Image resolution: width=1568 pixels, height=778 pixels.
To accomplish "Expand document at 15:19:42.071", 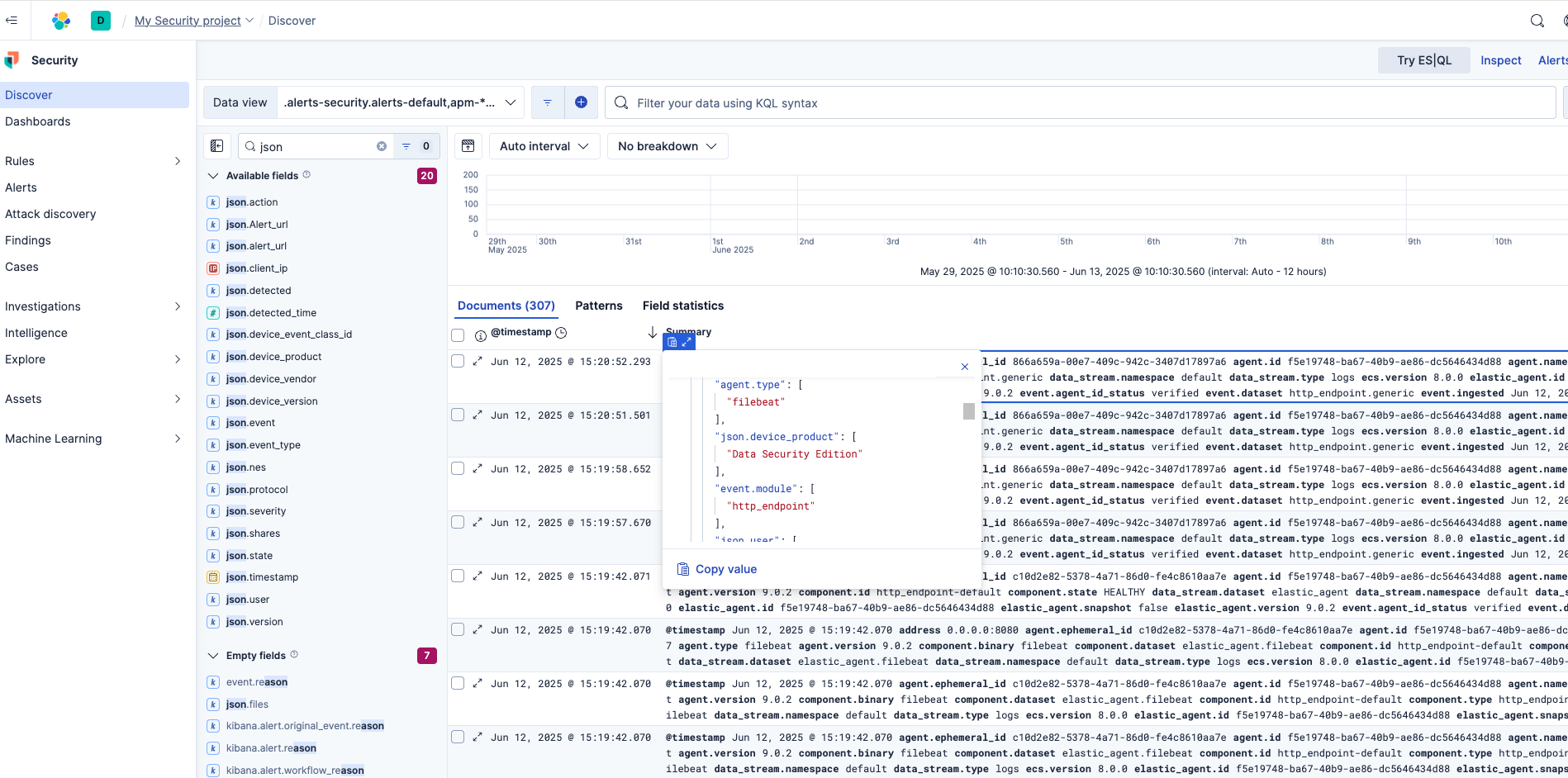I will pyautogui.click(x=478, y=576).
